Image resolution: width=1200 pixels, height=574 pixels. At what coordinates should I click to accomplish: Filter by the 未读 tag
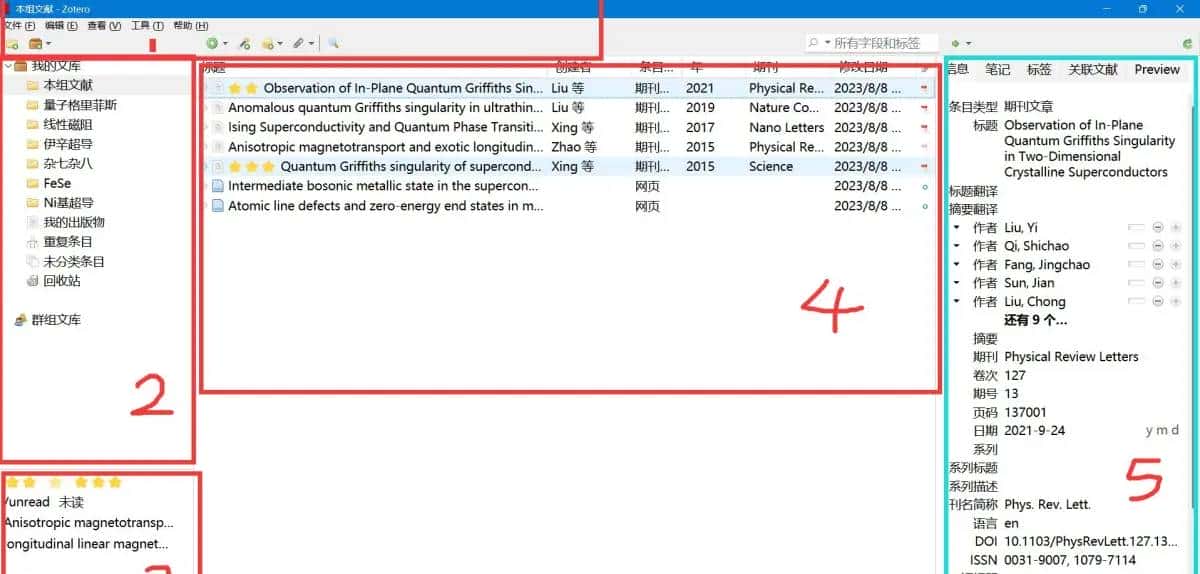[x=71, y=502]
